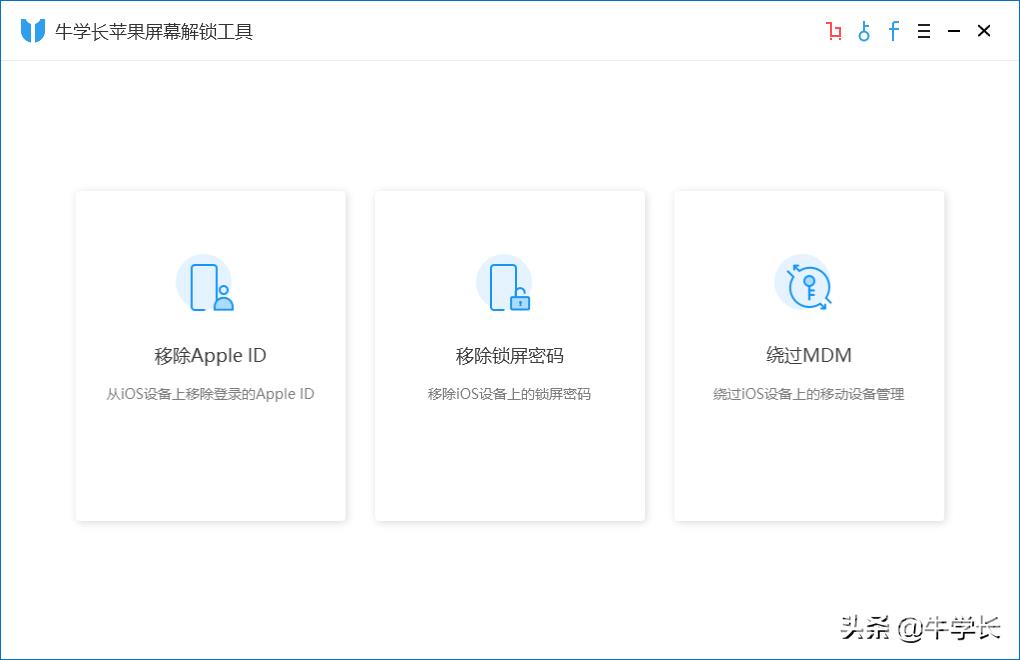
Task: Click empty lower area of lock screen card
Action: coord(509,465)
